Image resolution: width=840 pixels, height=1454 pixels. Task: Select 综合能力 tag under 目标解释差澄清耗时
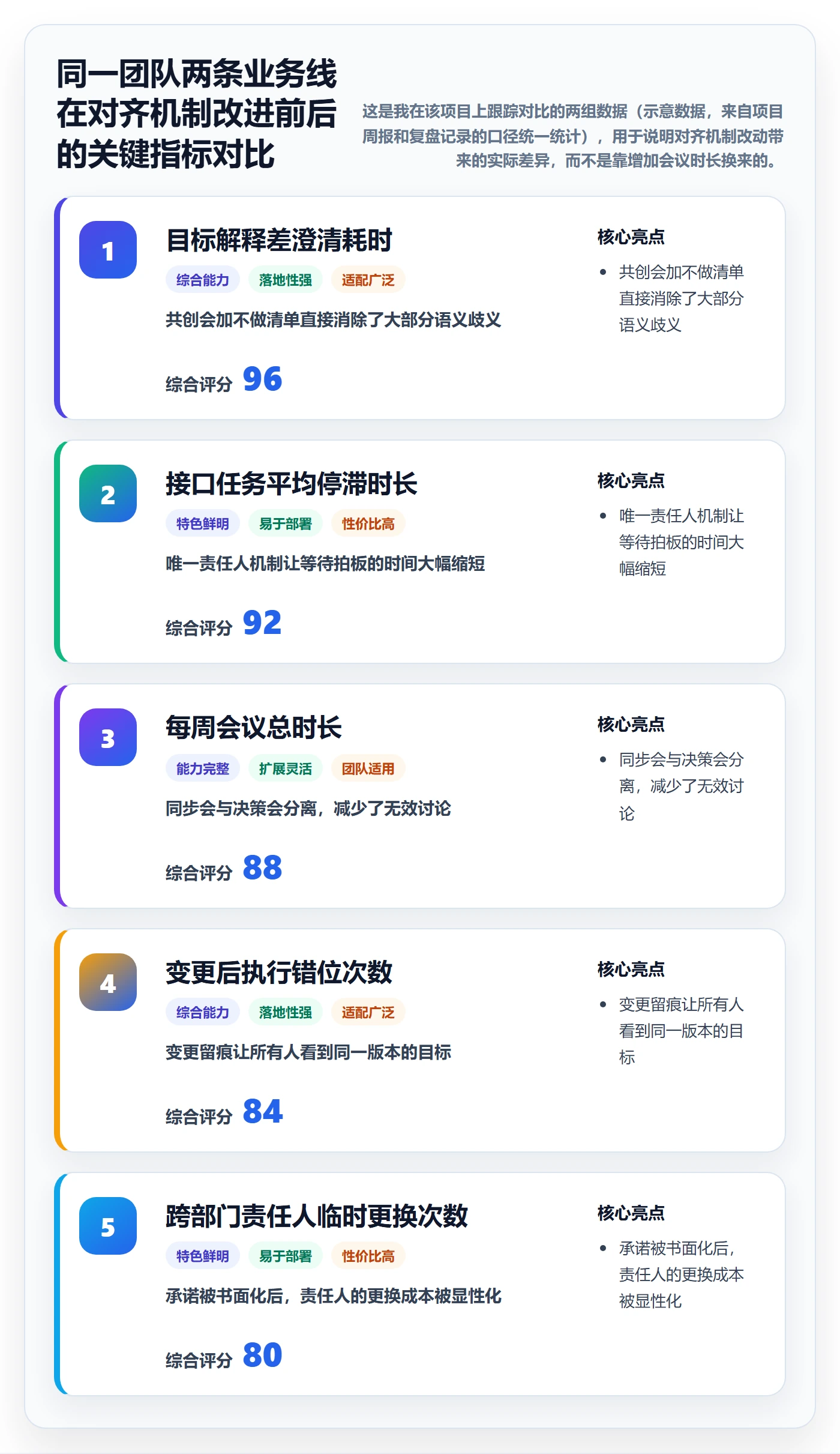click(x=203, y=280)
